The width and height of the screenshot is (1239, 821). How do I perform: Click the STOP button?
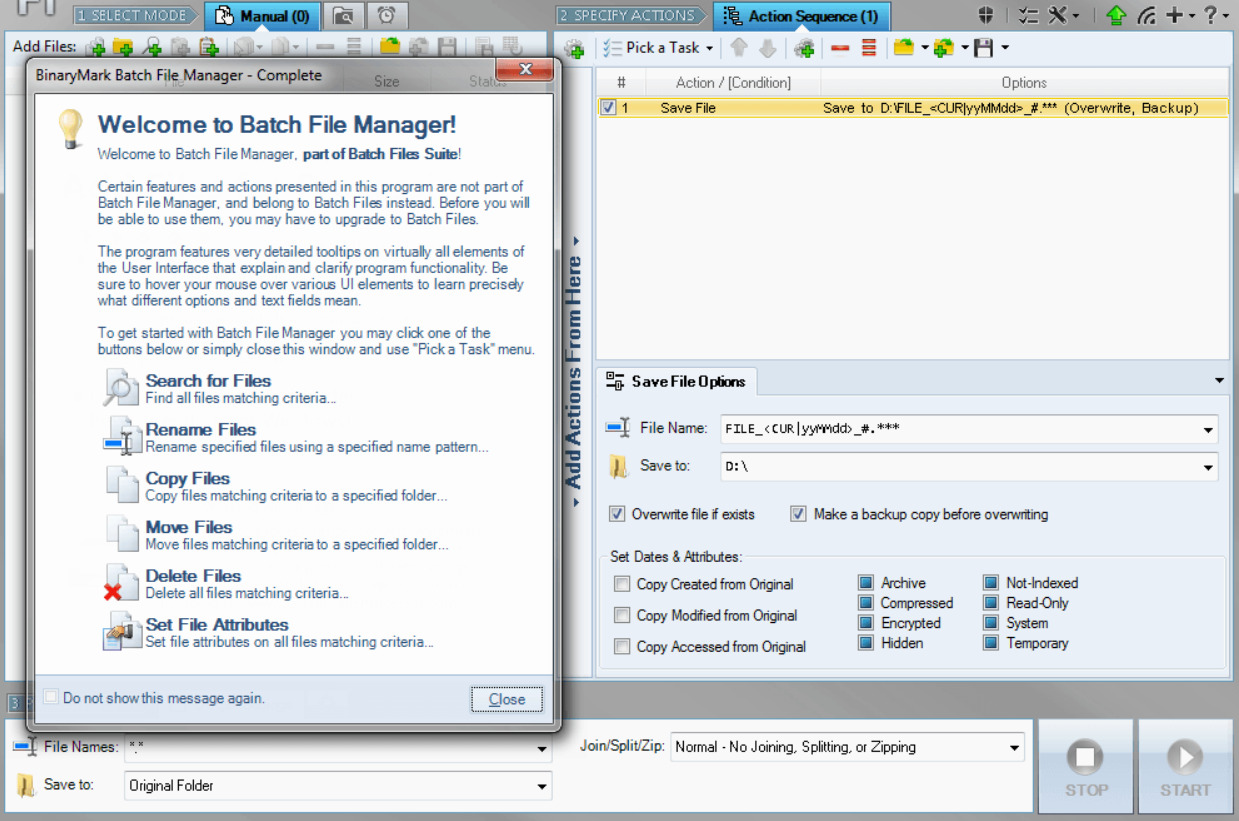1086,766
